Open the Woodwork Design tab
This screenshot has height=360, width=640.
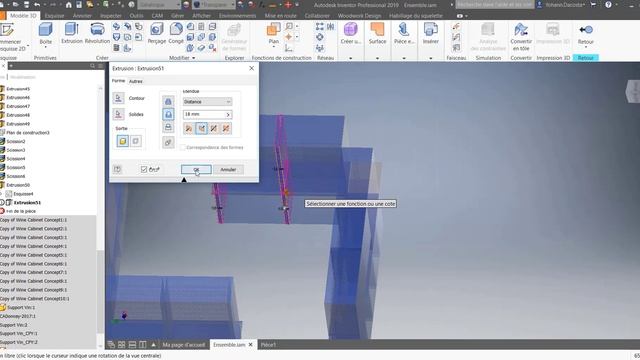359,16
